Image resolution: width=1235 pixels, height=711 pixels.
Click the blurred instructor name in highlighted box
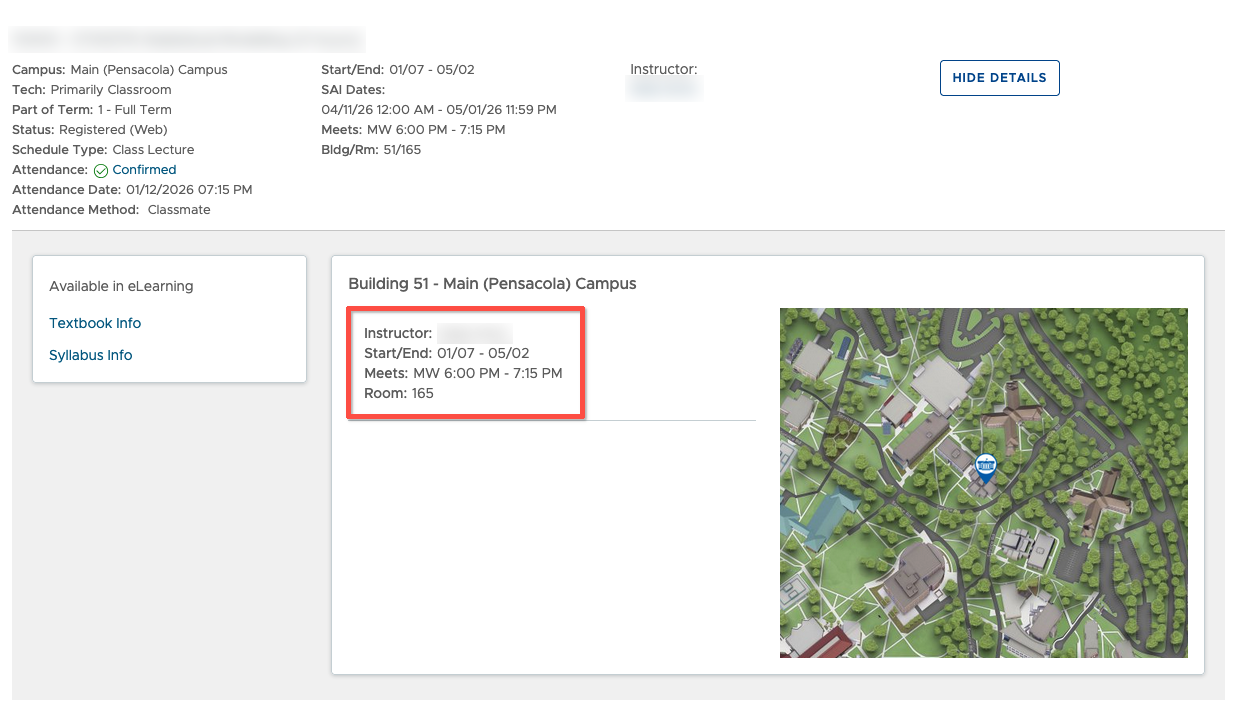click(x=474, y=333)
